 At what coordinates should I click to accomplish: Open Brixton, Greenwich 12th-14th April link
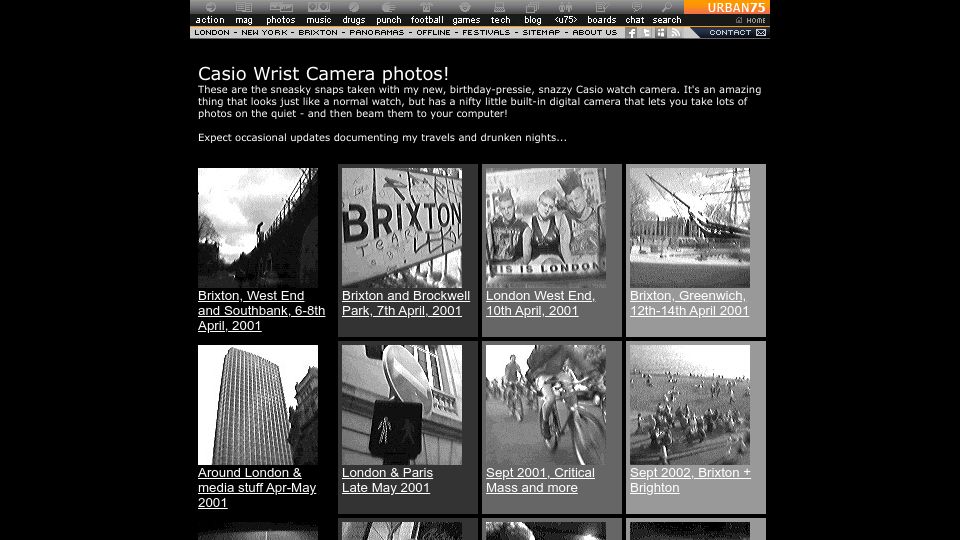pos(689,303)
